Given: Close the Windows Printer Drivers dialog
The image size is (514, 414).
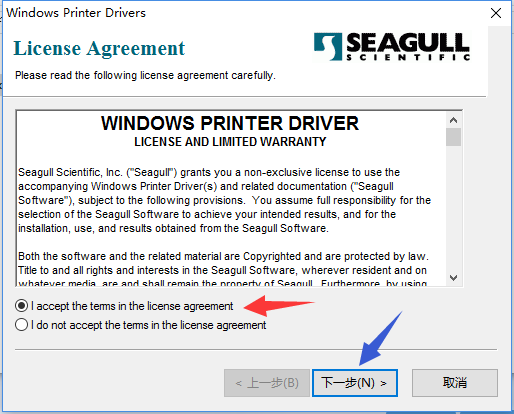Looking at the screenshot, I should [496, 13].
